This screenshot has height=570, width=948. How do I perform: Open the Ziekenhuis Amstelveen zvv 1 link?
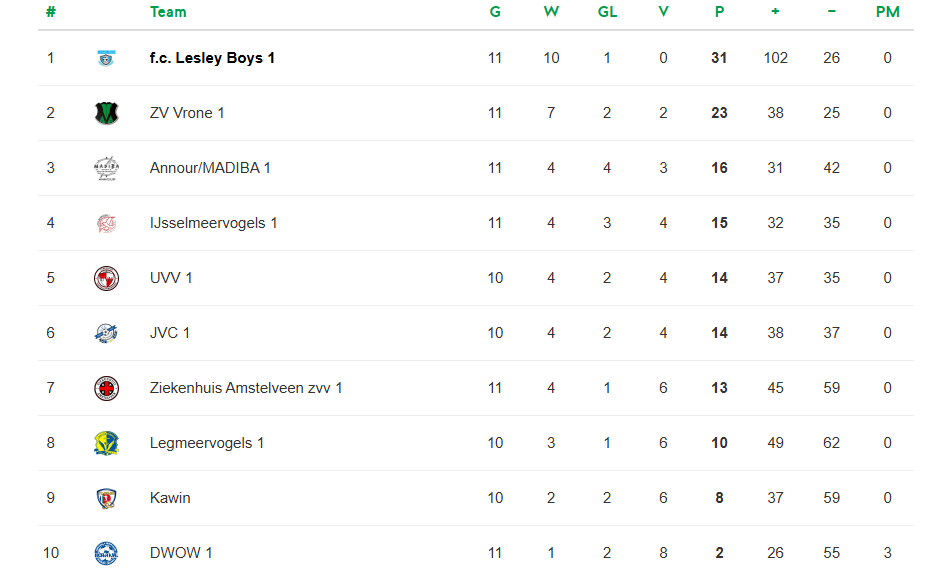coord(246,388)
